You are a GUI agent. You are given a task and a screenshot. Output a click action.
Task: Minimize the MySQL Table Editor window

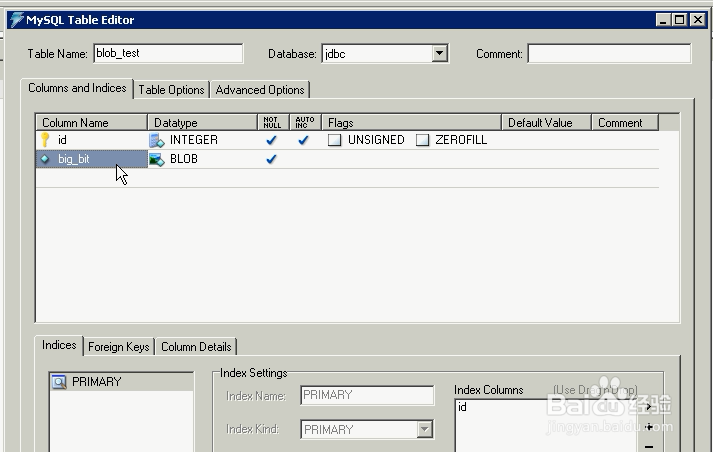pos(663,20)
